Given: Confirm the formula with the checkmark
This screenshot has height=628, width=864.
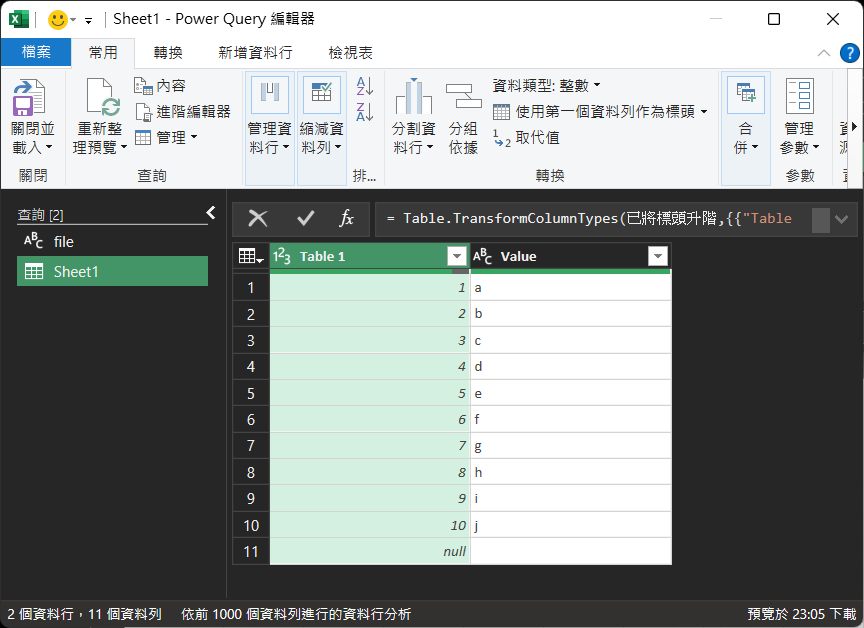Looking at the screenshot, I should [305, 218].
